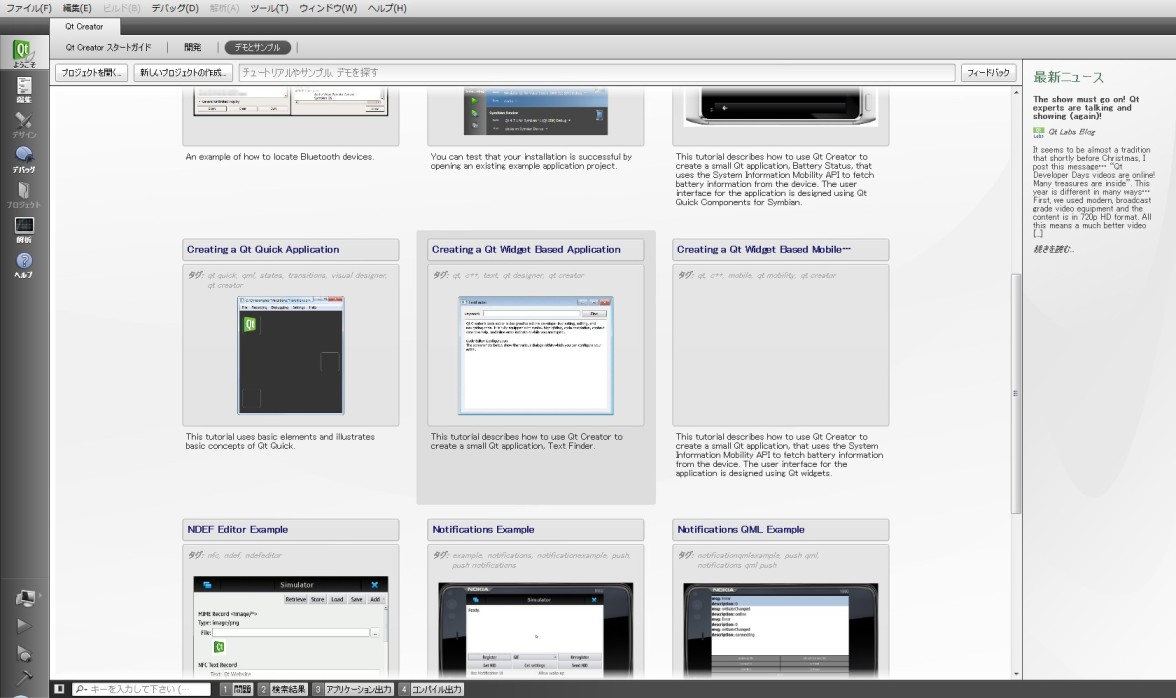Select the デモとサンプル tab
The height and width of the screenshot is (698, 1176).
[257, 47]
